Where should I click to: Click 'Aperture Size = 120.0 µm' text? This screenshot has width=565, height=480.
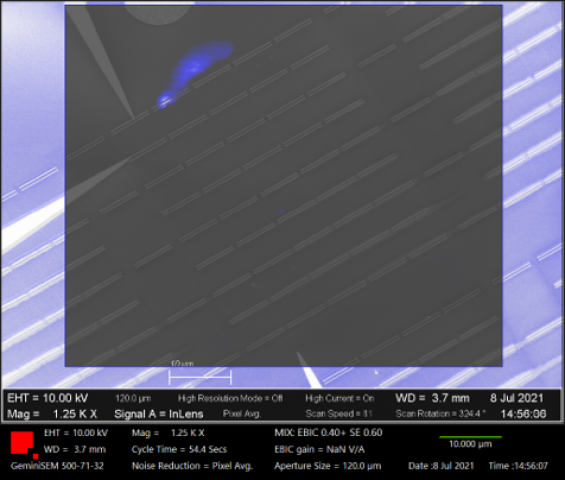(x=328, y=466)
